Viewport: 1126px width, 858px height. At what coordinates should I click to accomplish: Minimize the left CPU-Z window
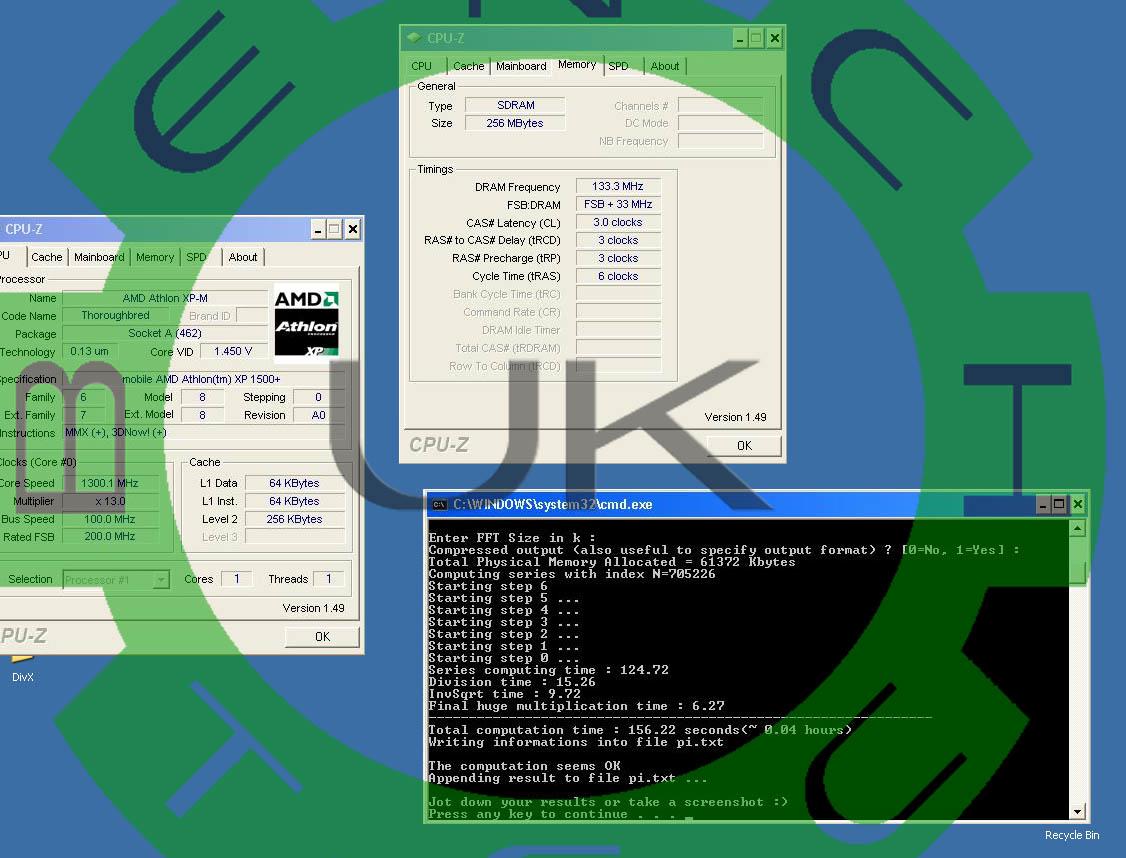(318, 230)
